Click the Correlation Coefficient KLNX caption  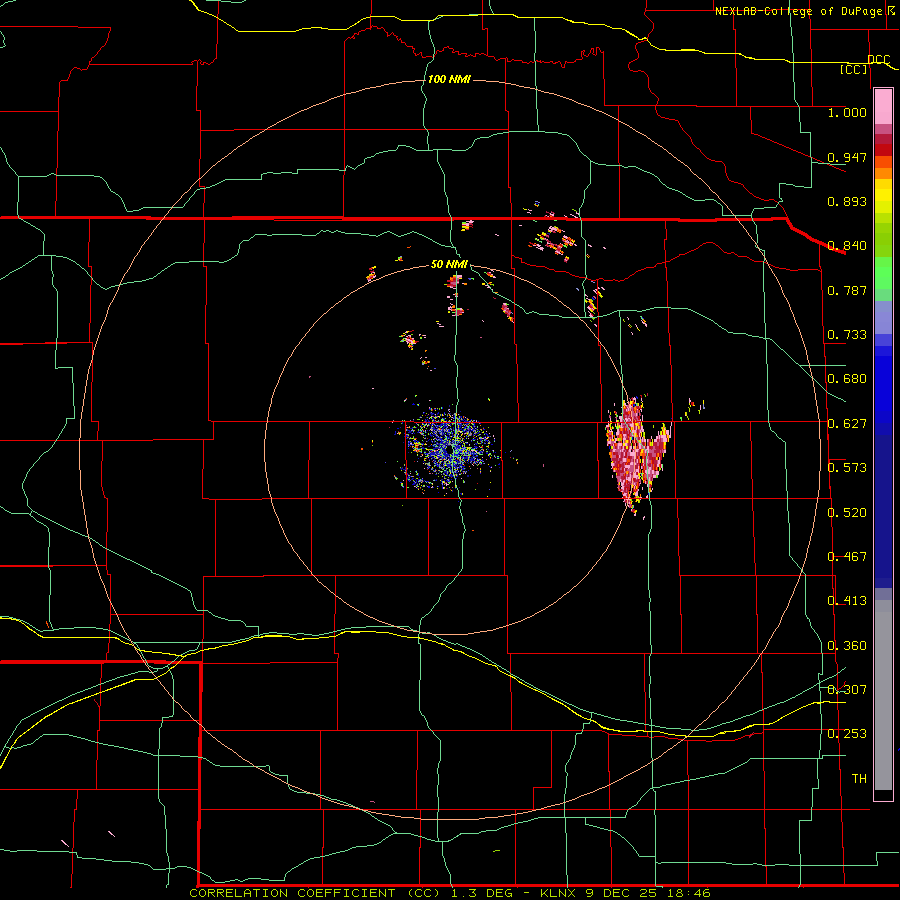[450, 893]
